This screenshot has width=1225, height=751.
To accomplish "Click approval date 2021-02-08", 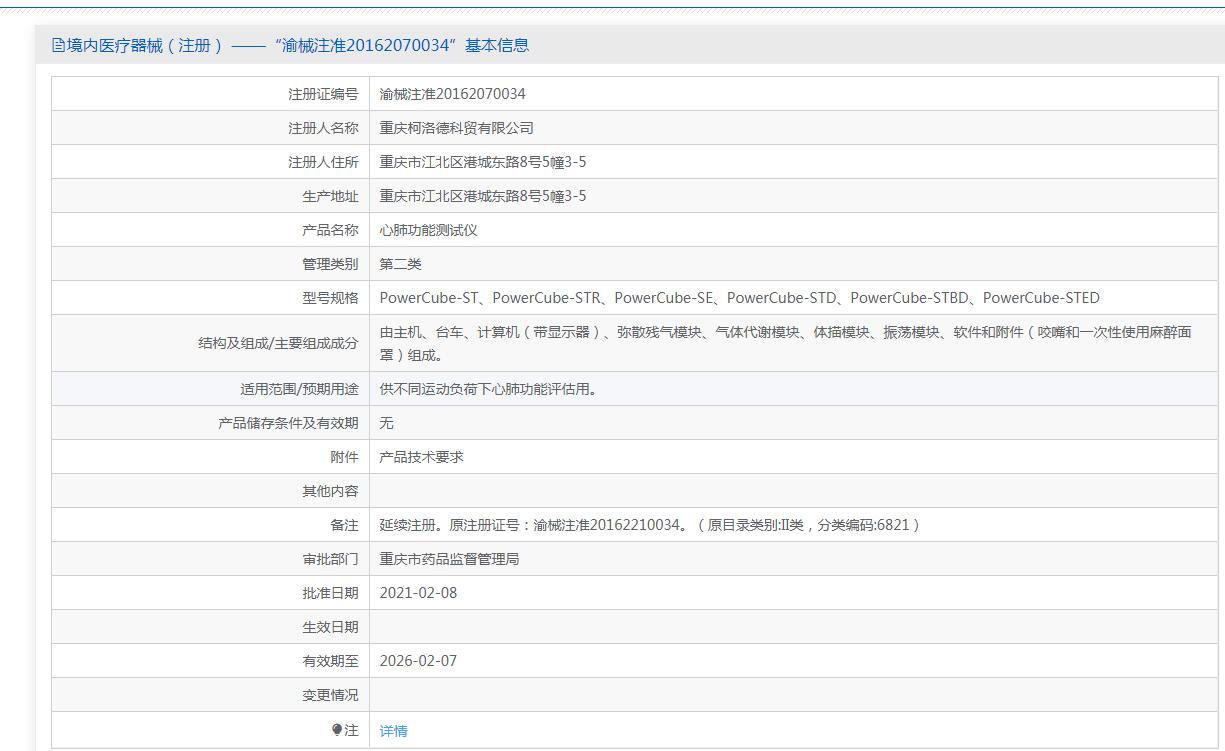I will coord(418,593).
